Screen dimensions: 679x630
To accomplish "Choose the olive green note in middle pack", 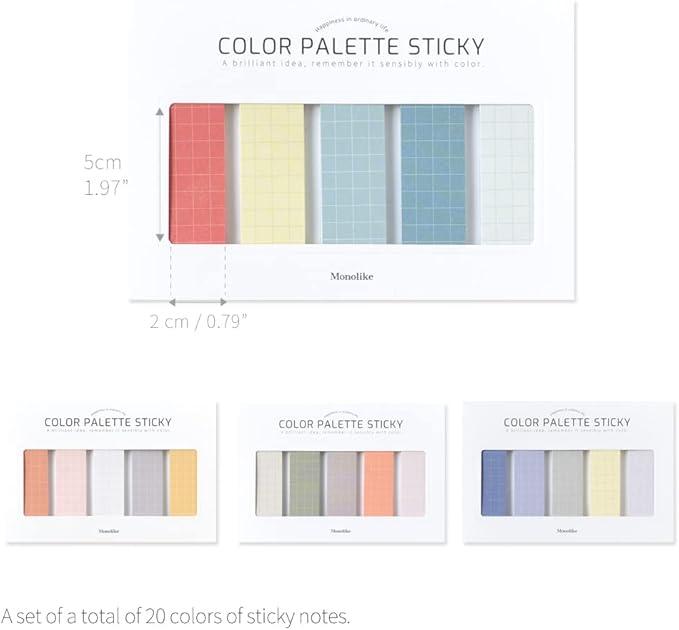I will pyautogui.click(x=304, y=482).
